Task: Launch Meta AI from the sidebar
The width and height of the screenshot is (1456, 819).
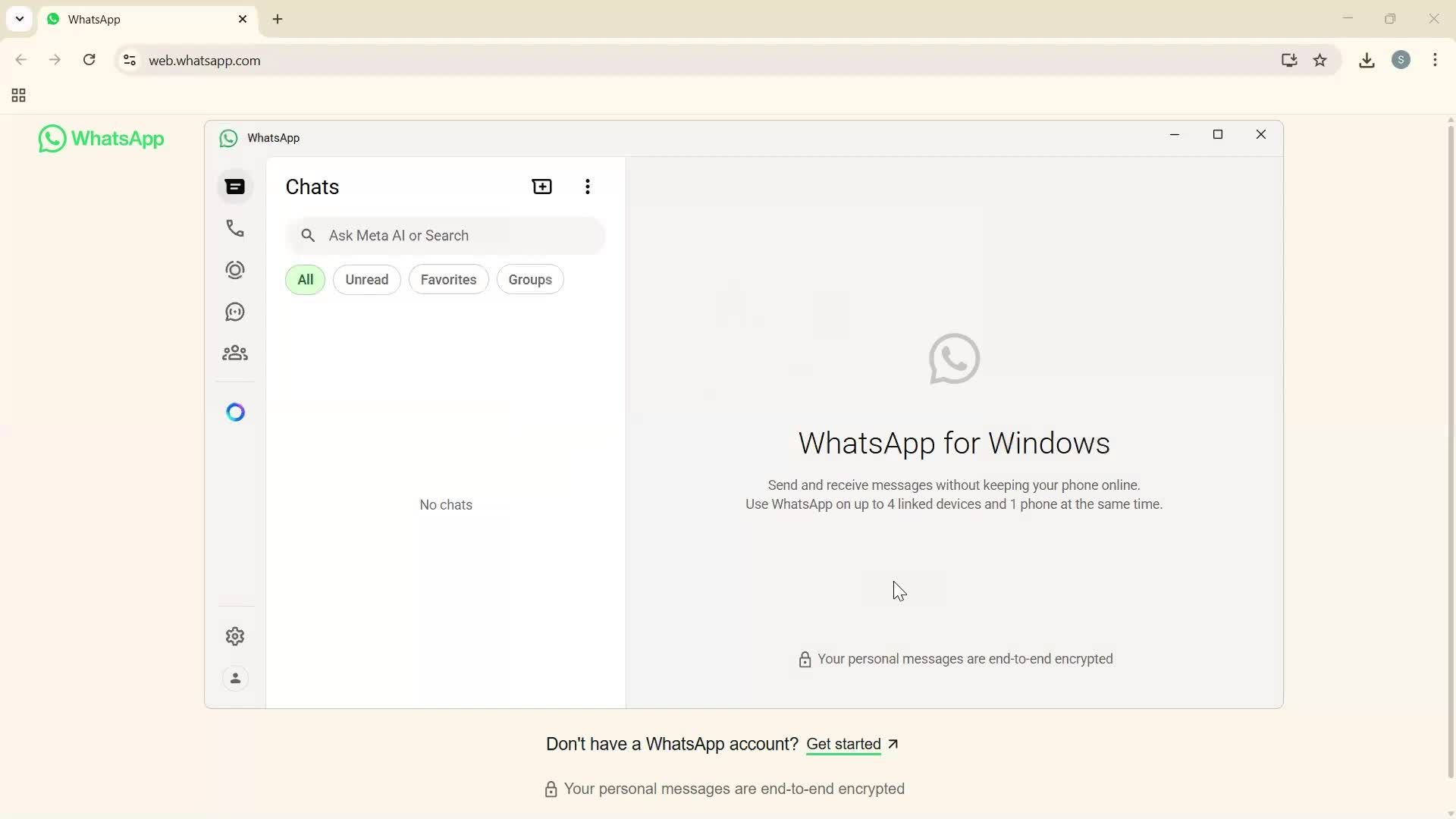Action: click(x=235, y=411)
